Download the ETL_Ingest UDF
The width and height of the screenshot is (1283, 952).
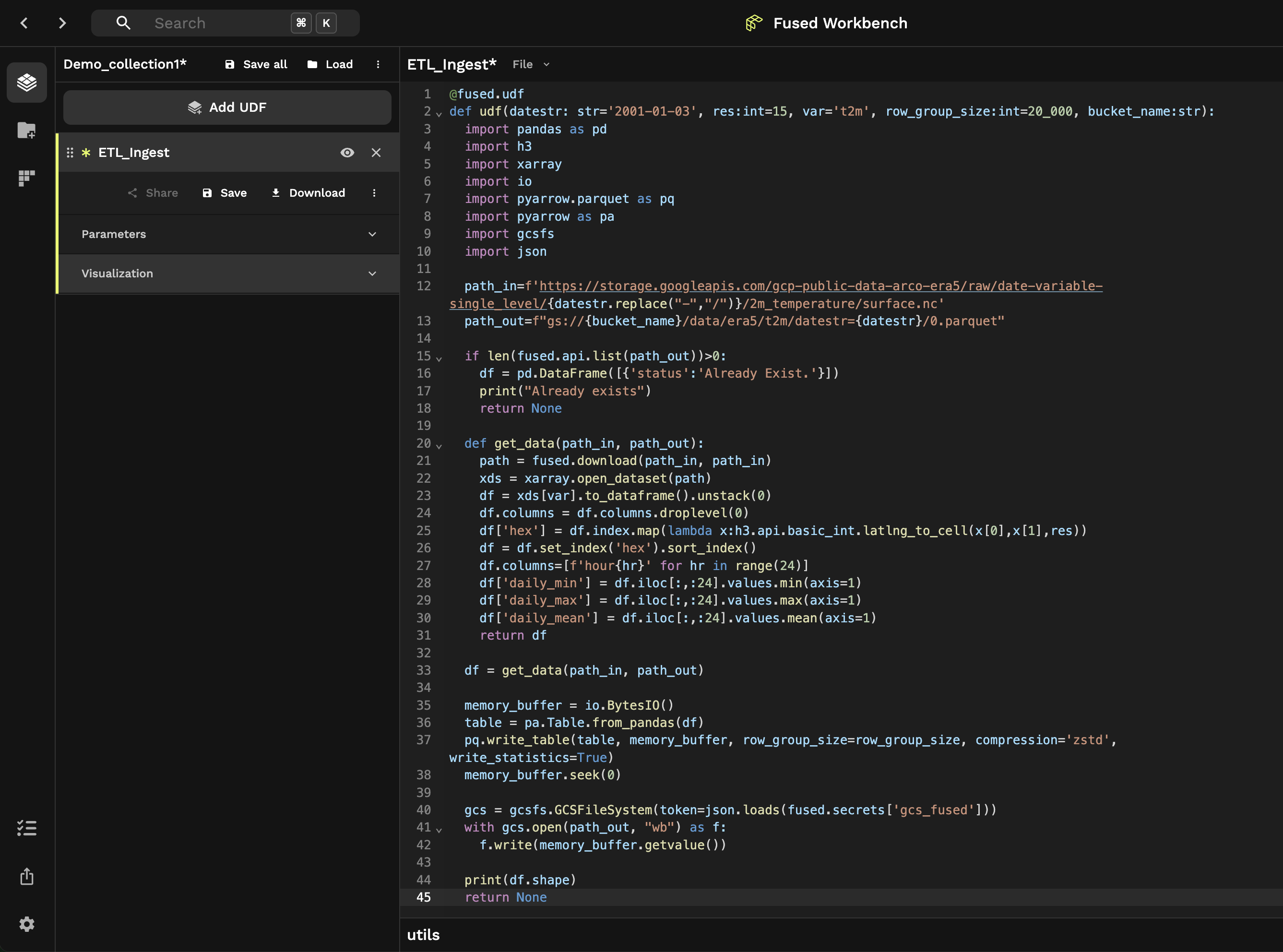[x=308, y=193]
